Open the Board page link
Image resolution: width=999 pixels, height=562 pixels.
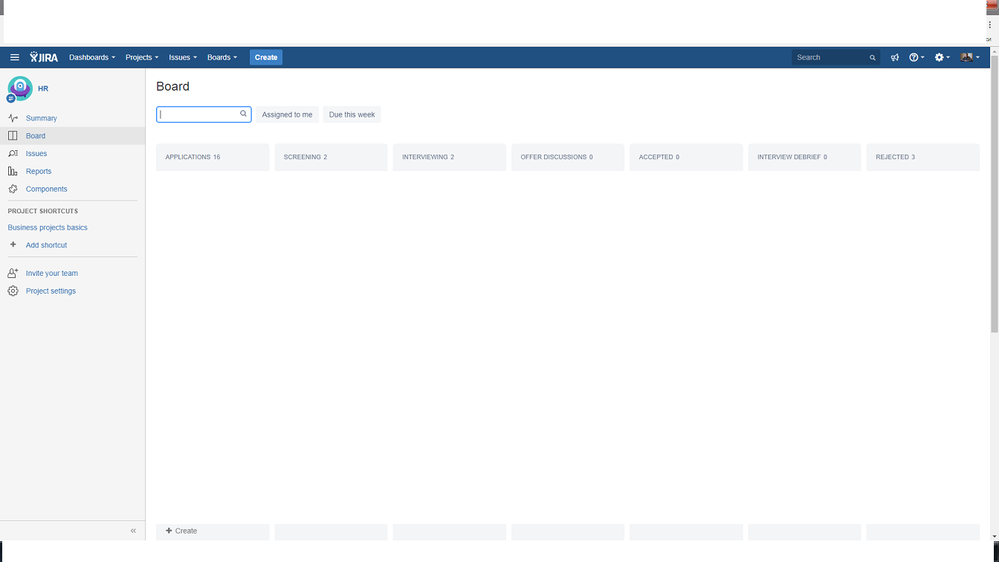(36, 136)
